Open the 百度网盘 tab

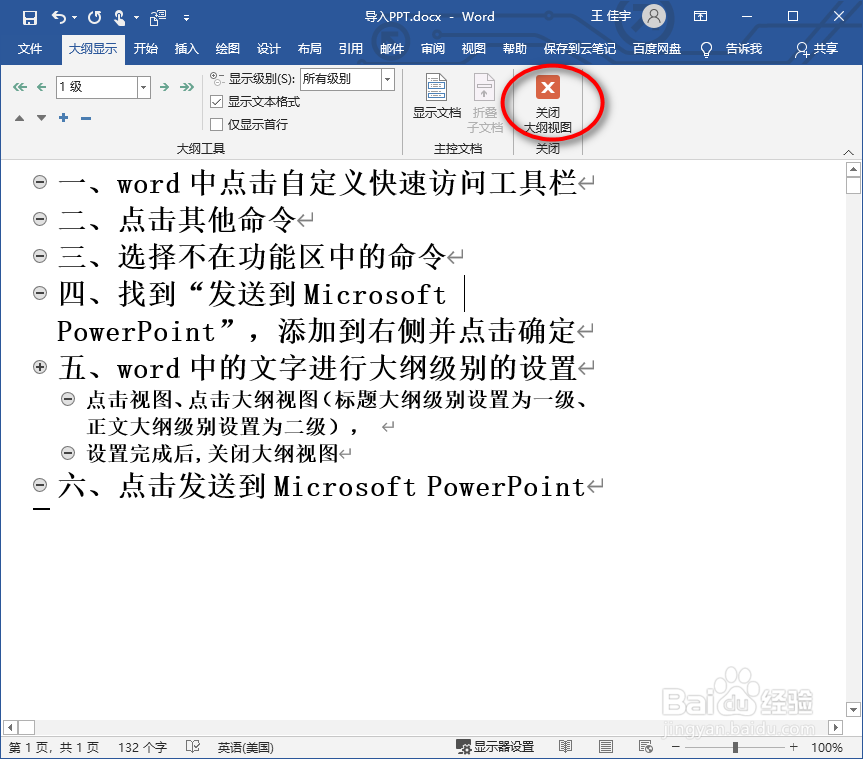pos(657,49)
